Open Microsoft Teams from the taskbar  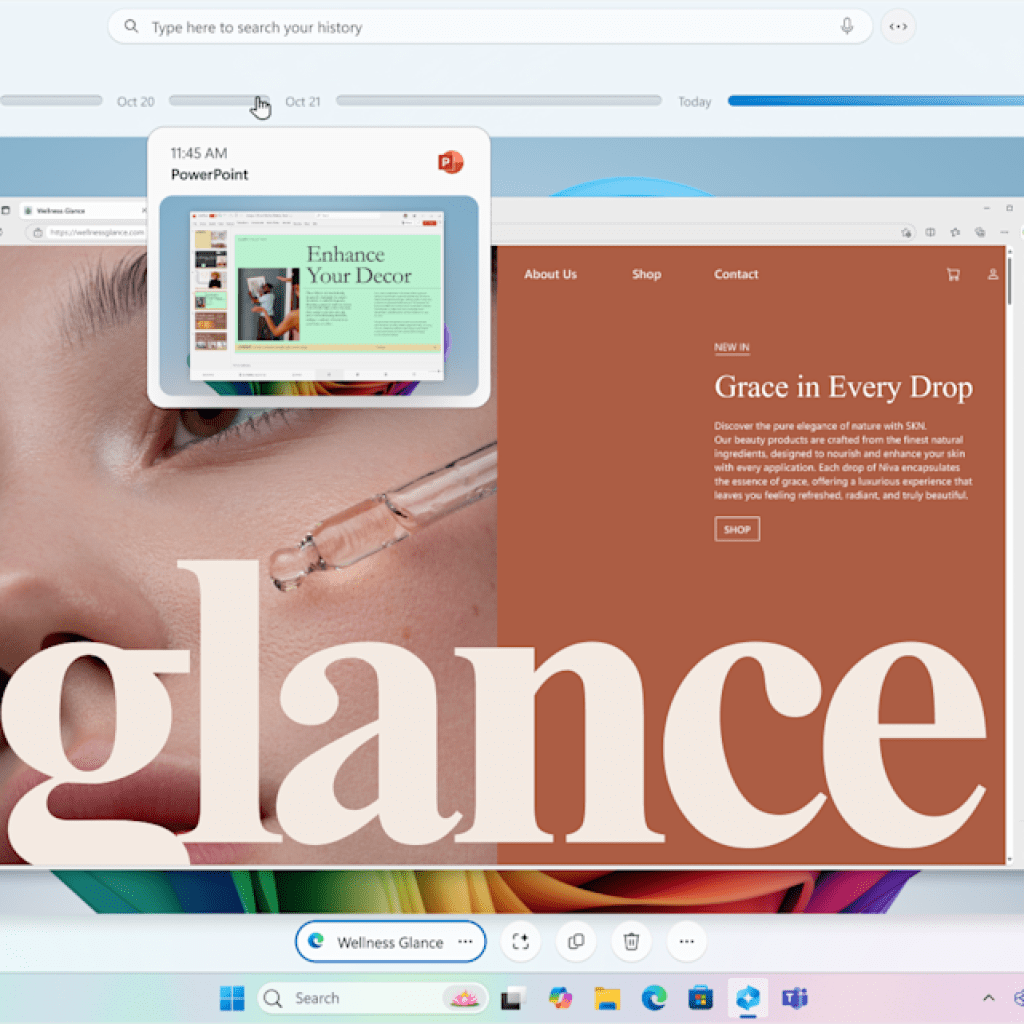pos(795,997)
